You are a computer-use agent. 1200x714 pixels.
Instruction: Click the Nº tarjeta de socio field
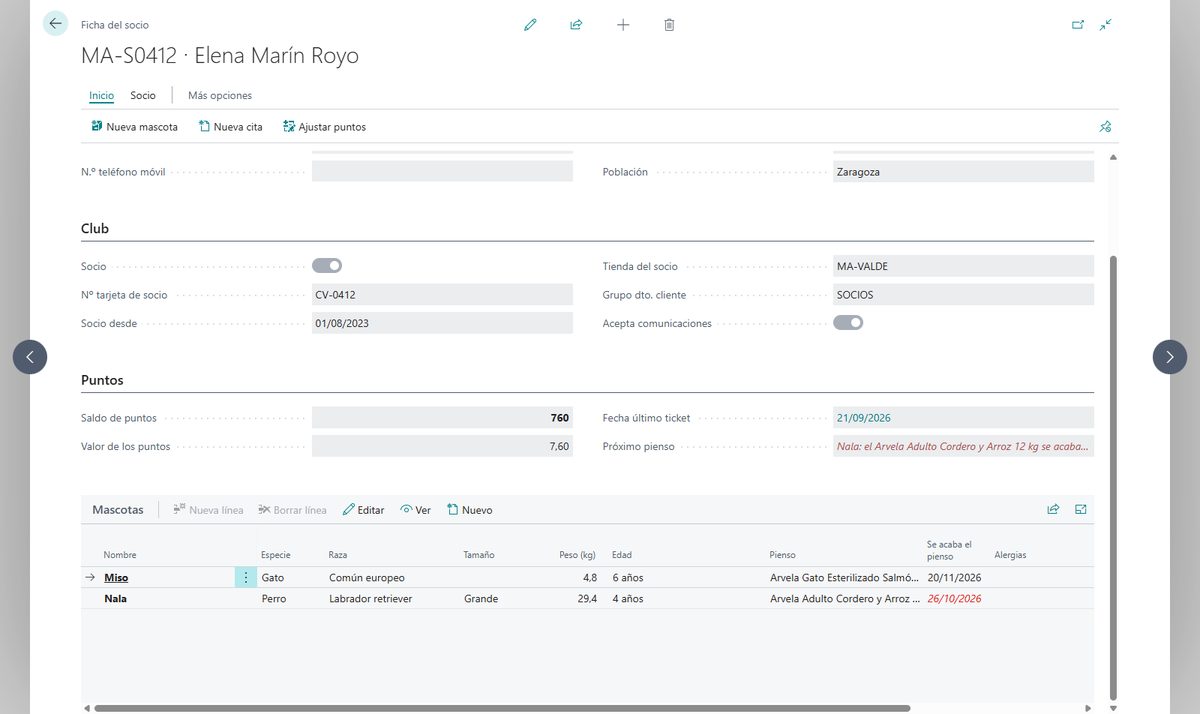(x=442, y=295)
